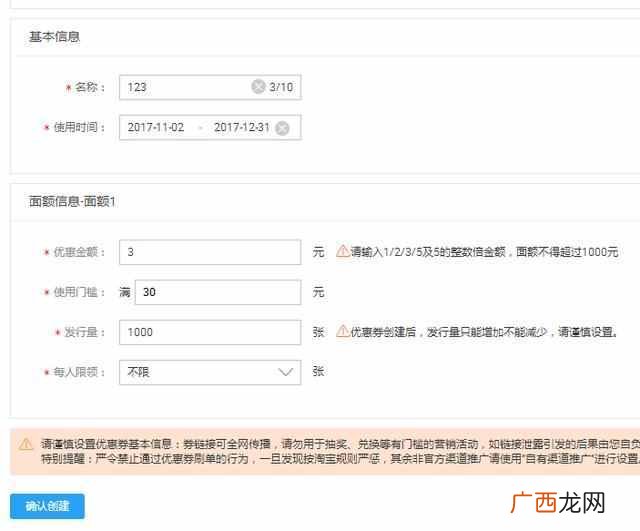This screenshot has height=531, width=640.
Task: Click the 基本信息 section heading
Action: pyautogui.click(x=54, y=37)
